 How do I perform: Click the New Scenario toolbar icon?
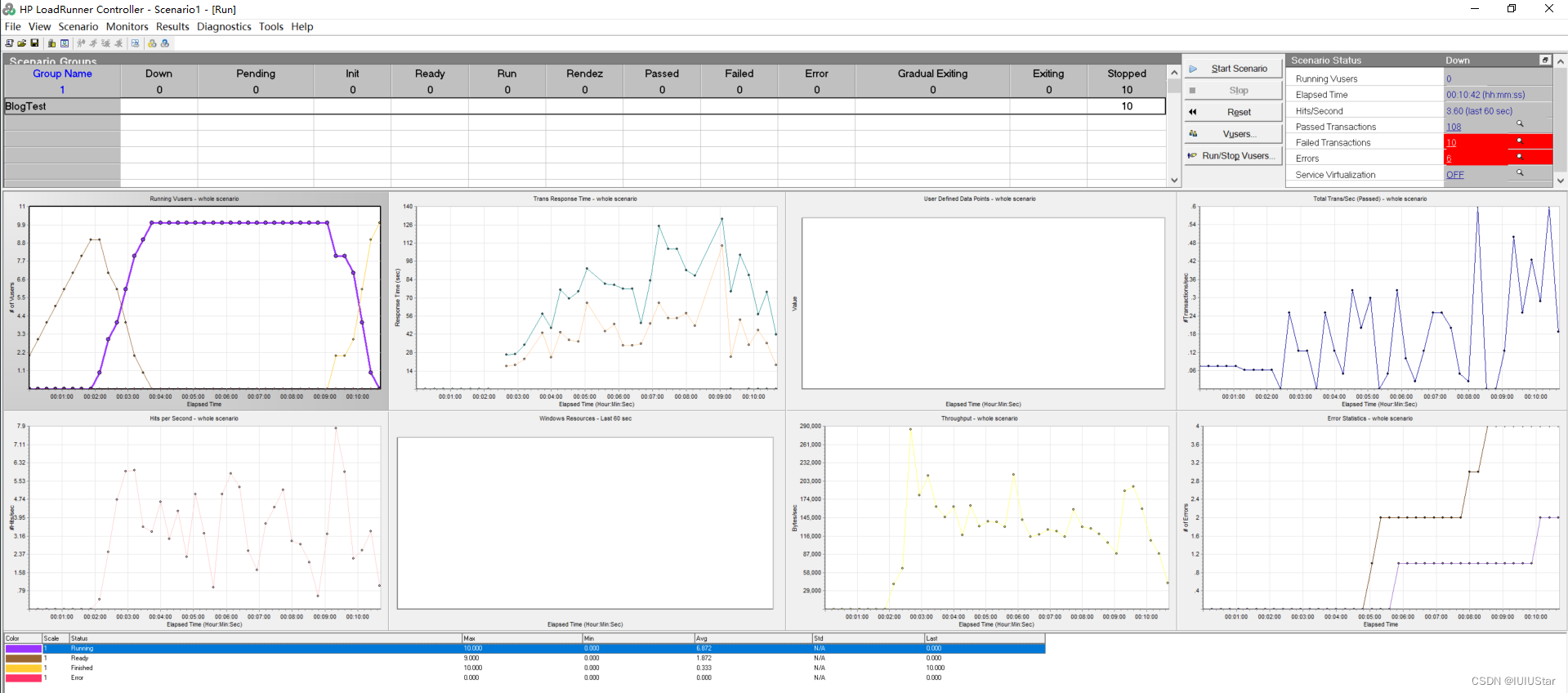pyautogui.click(x=9, y=43)
